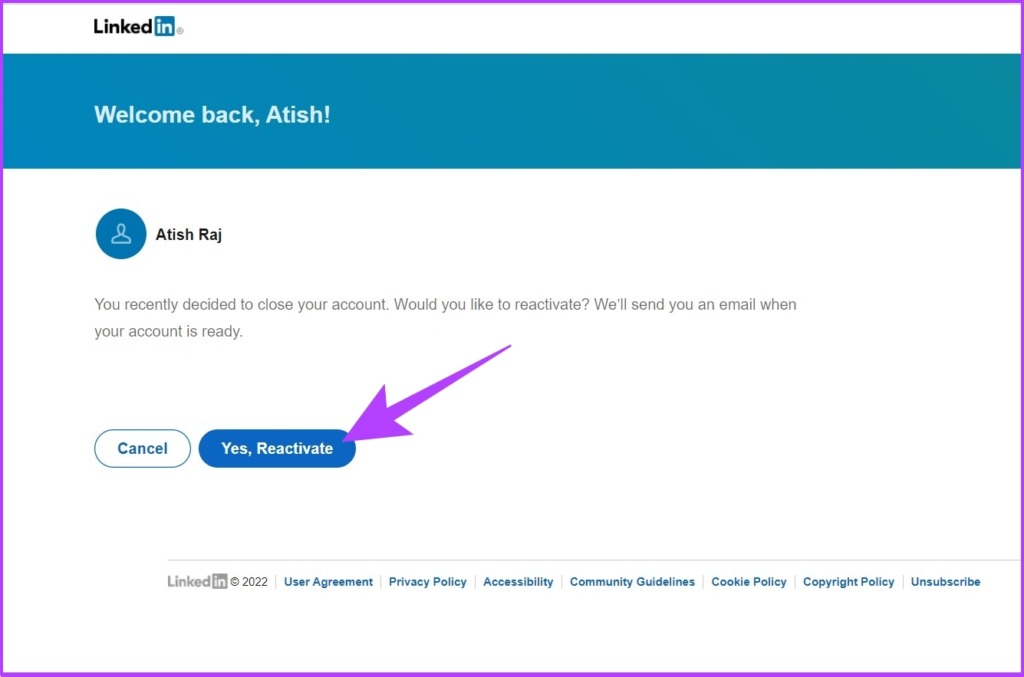Click the blue profile avatar icon
Image resolution: width=1024 pixels, height=677 pixels.
pos(121,234)
